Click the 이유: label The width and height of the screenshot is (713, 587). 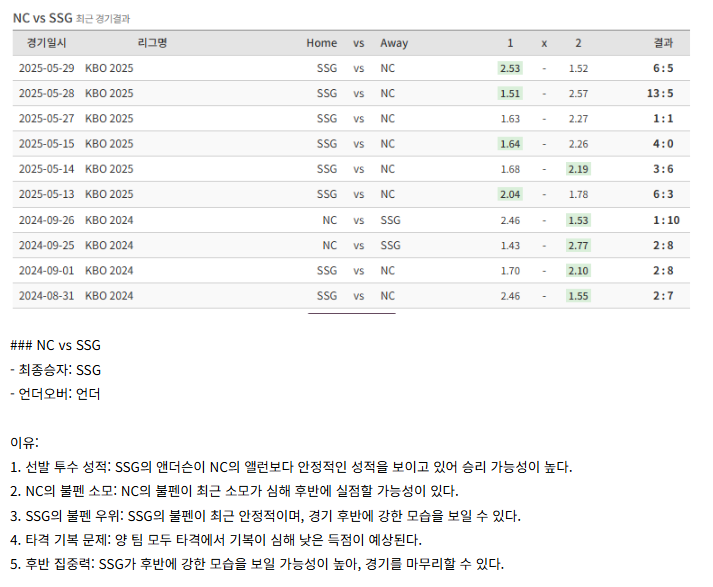pyautogui.click(x=25, y=442)
